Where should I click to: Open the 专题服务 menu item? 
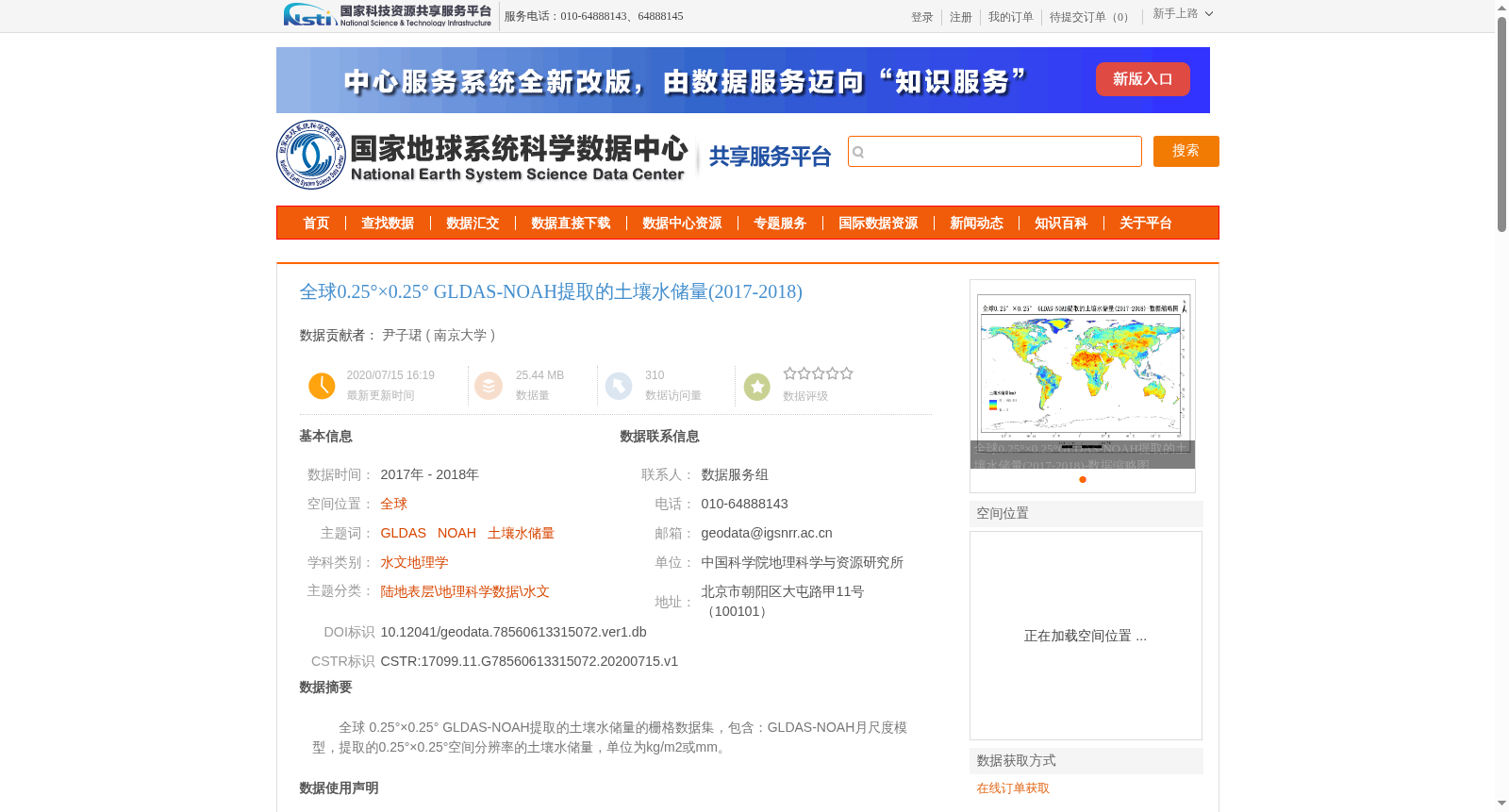pos(780,224)
